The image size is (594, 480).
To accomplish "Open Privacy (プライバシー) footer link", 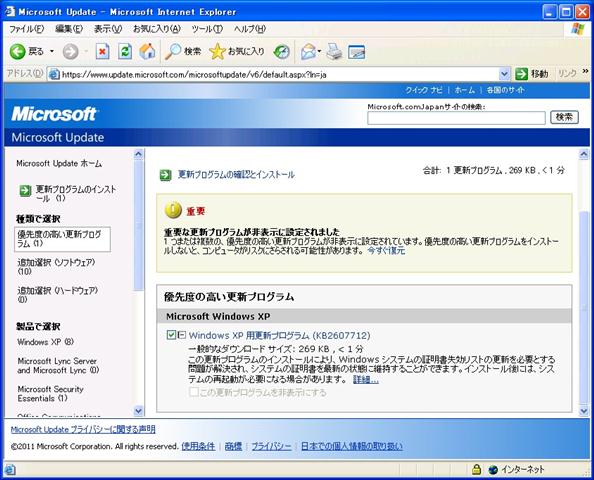I will pos(272,446).
